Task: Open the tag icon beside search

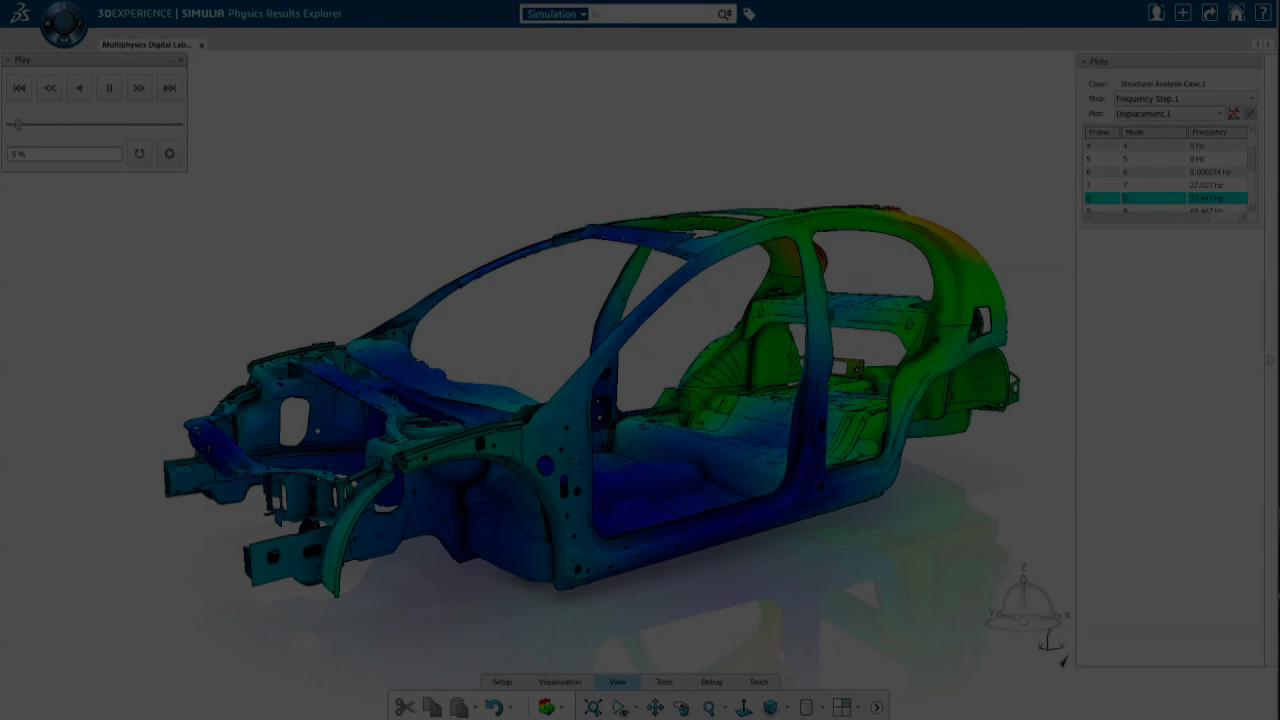Action: coord(749,14)
